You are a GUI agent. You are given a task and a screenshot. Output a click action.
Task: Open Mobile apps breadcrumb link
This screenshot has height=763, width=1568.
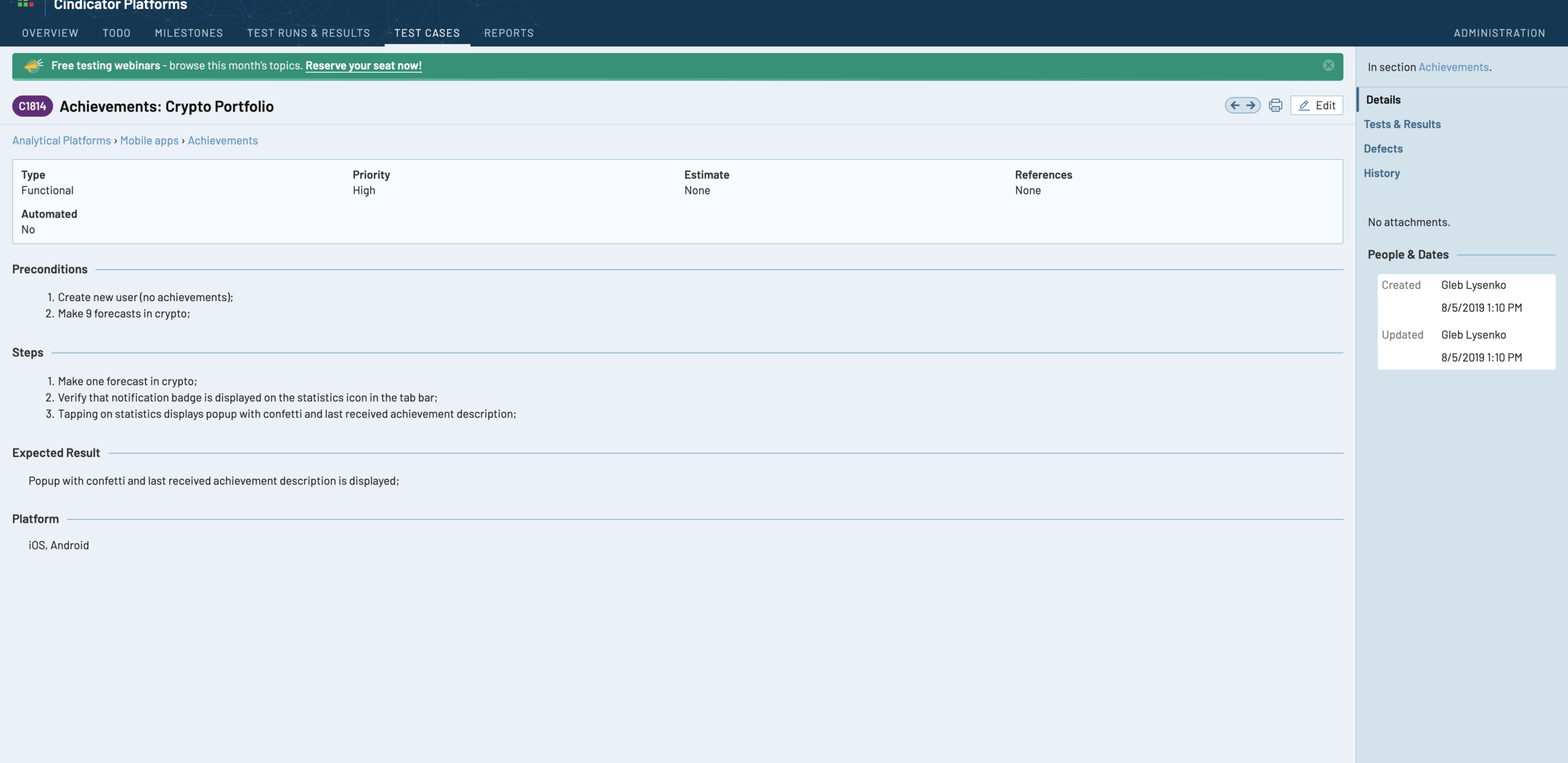click(x=149, y=140)
